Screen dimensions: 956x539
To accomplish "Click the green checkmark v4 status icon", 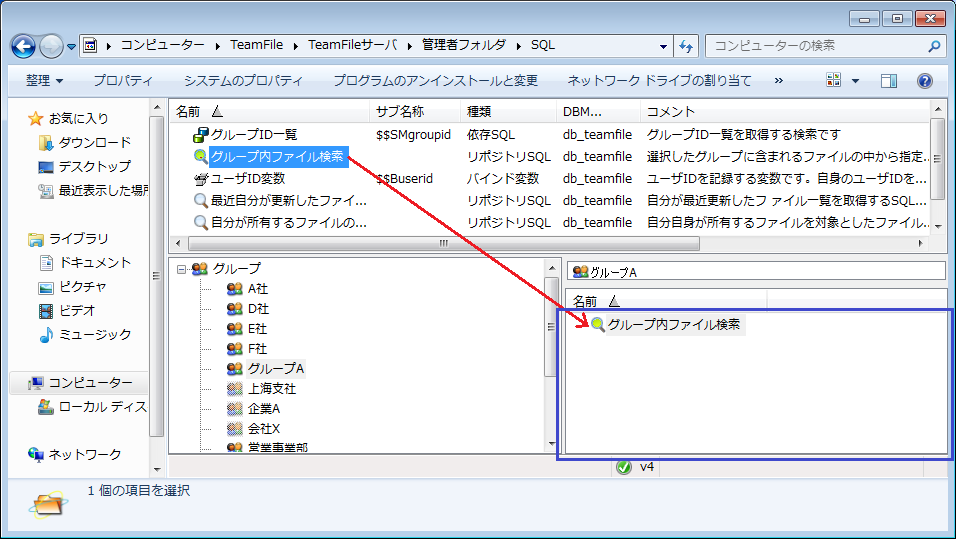I will click(x=624, y=466).
